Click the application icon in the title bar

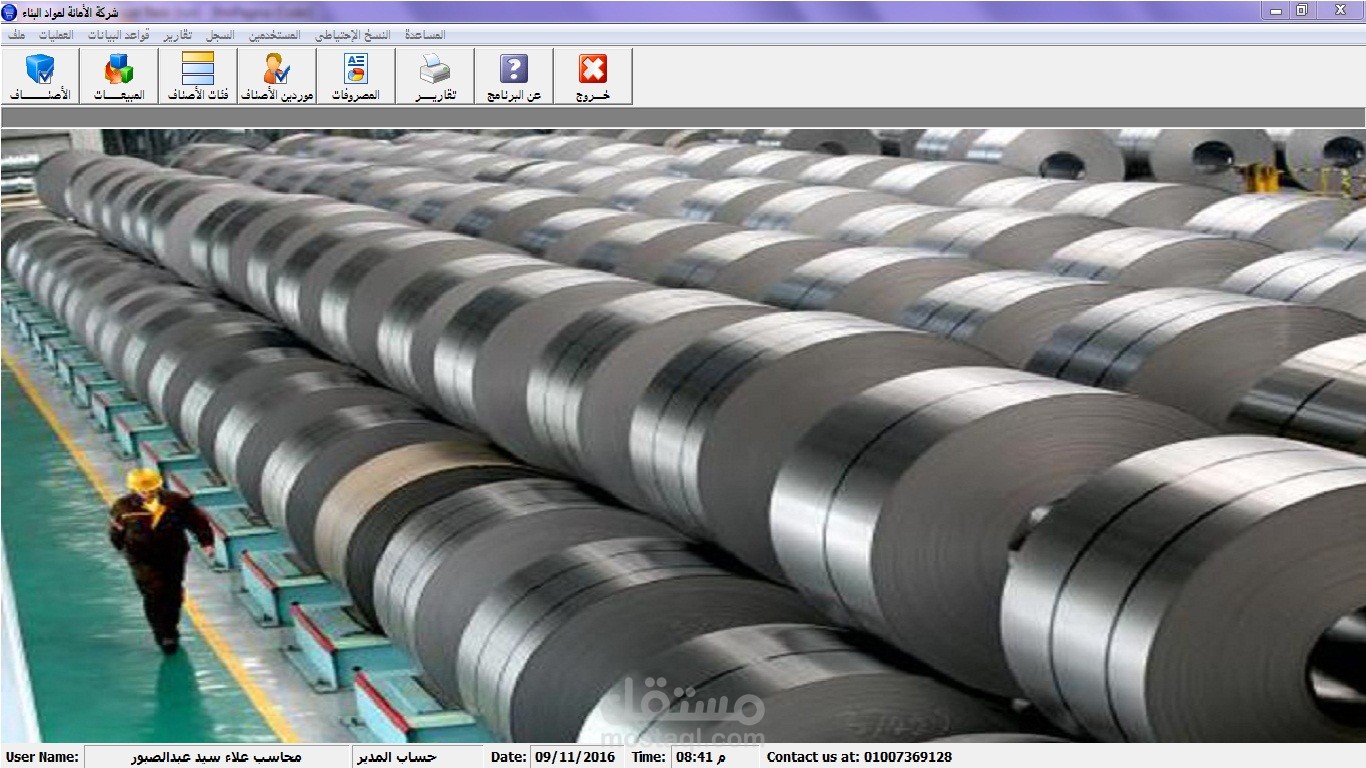tap(11, 11)
